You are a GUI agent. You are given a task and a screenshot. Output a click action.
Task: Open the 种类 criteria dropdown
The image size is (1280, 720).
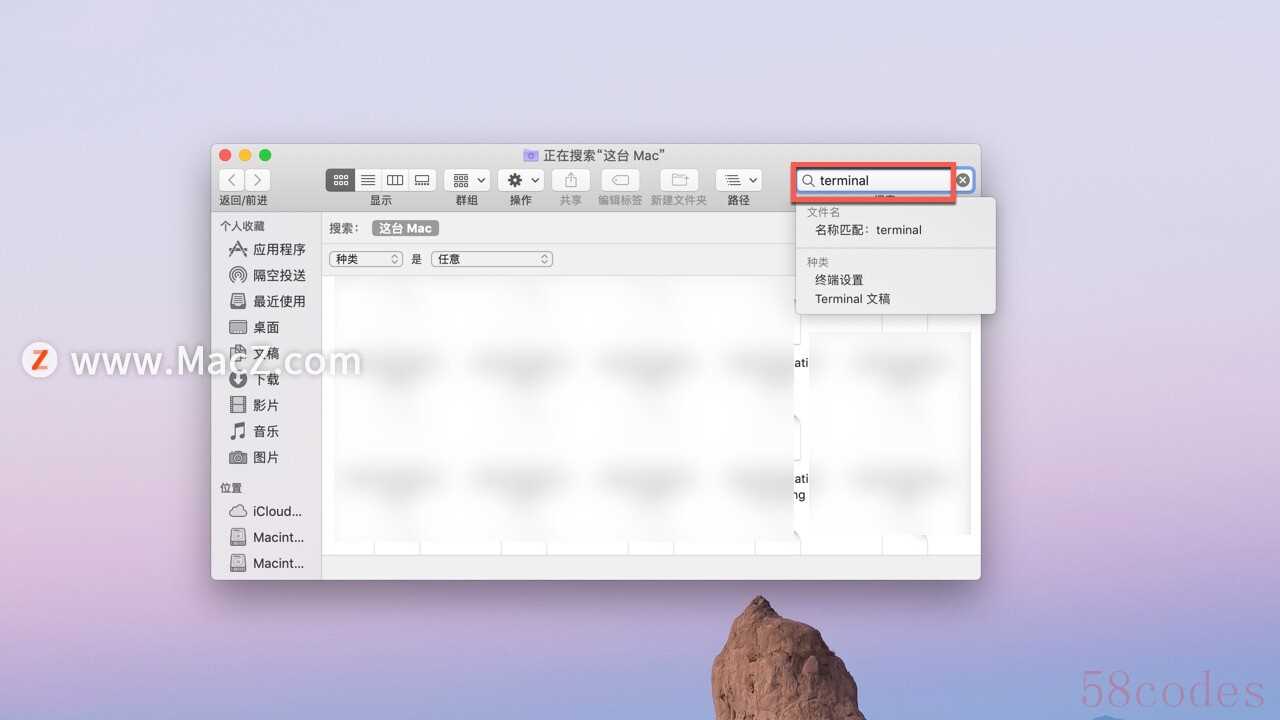pos(366,259)
